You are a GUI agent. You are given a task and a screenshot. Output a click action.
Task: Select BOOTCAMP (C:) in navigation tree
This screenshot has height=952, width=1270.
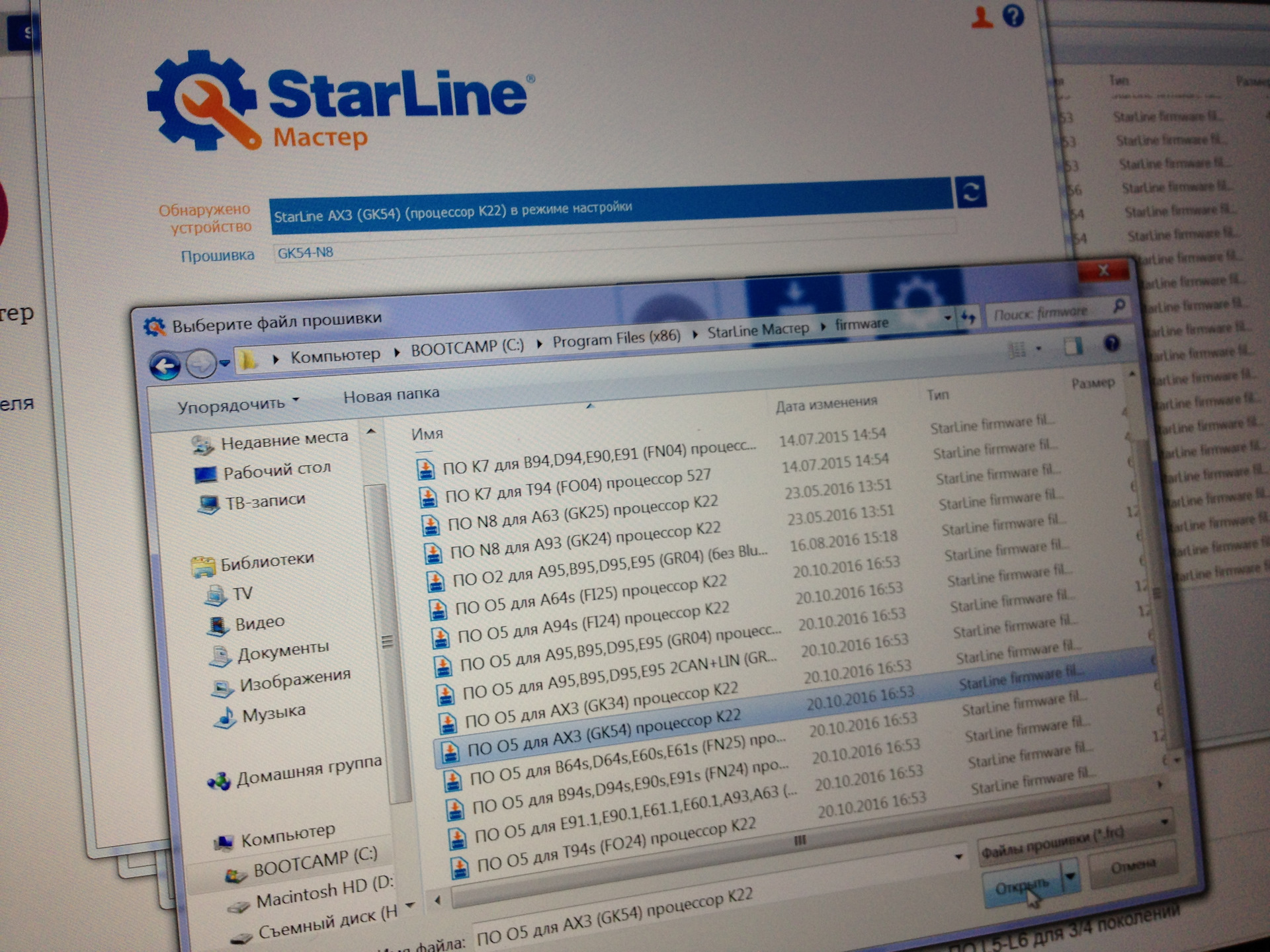[314, 862]
